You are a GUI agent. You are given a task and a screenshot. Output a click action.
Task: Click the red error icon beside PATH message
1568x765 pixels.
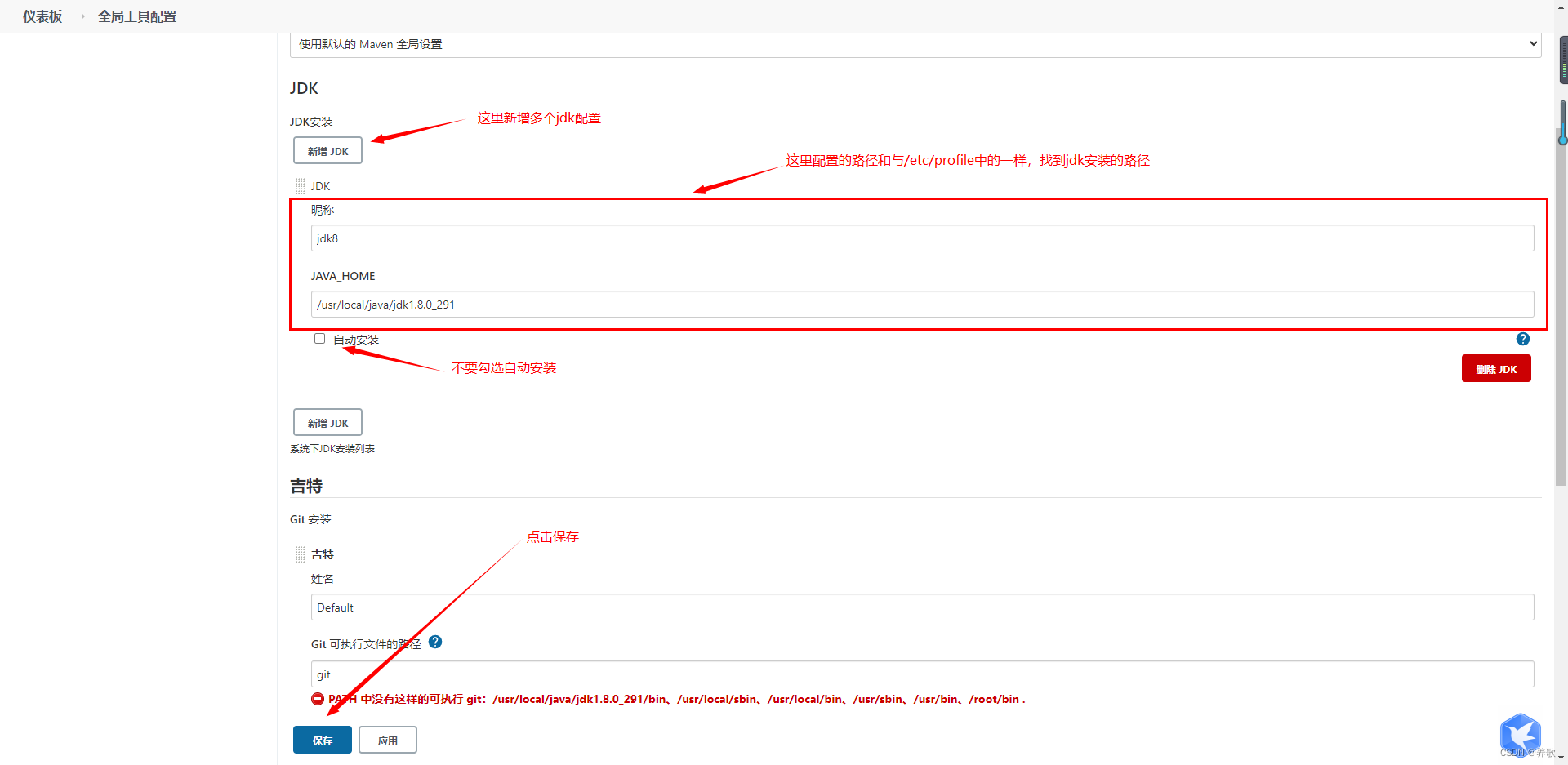(x=318, y=699)
